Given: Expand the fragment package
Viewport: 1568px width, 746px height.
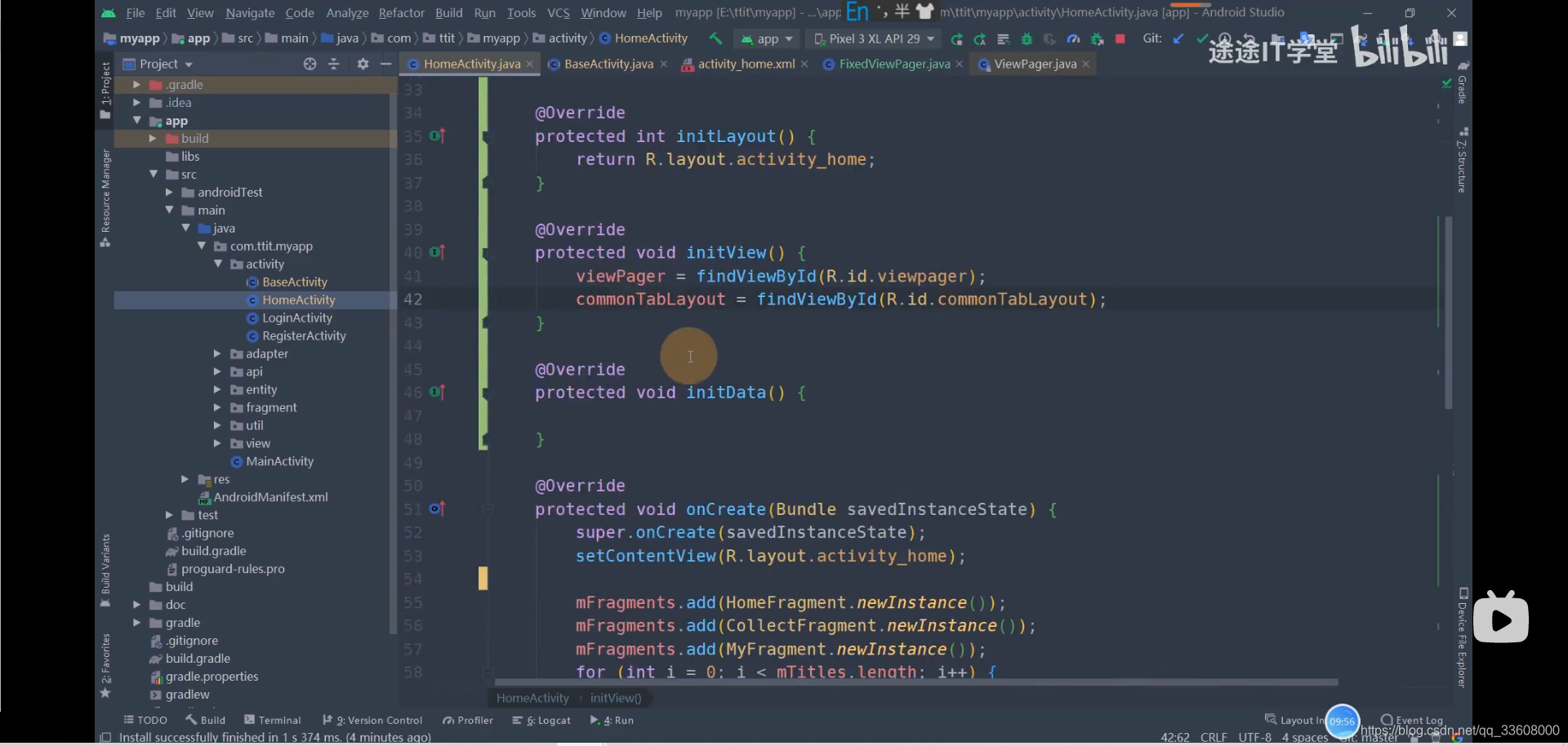Looking at the screenshot, I should click(217, 408).
